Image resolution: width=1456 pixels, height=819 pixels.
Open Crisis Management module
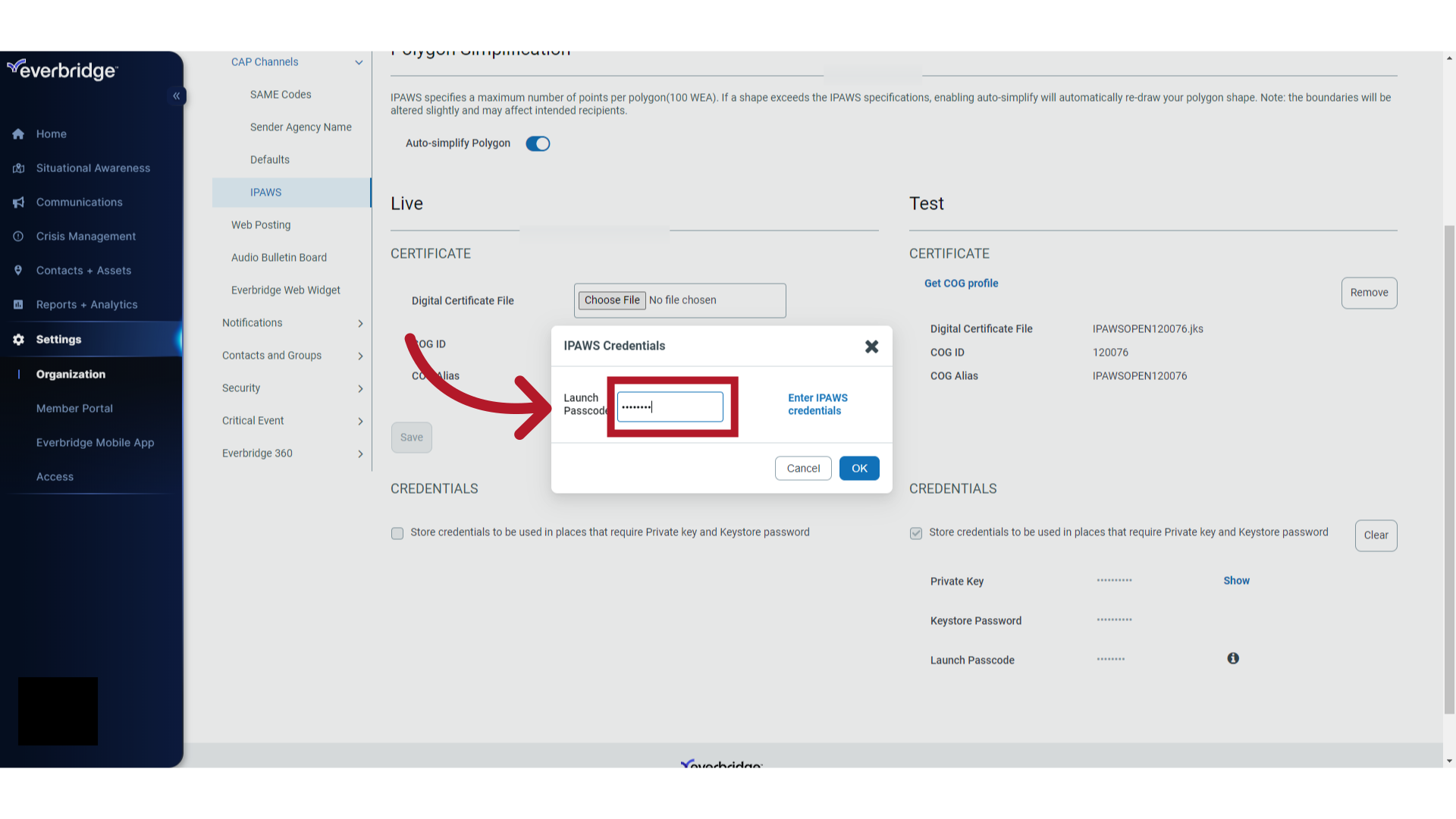pyautogui.click(x=86, y=236)
